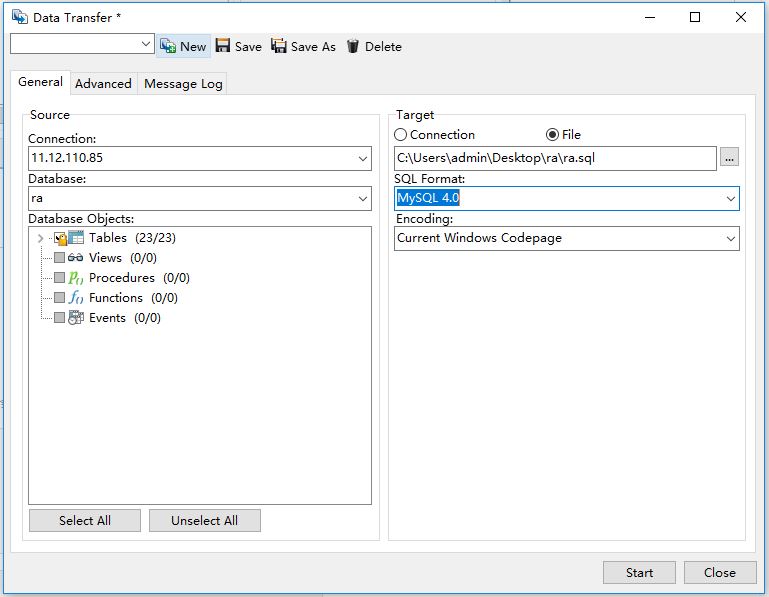This screenshot has height=597, width=769.
Task: Click the Functions f() icon
Action: tap(76, 298)
